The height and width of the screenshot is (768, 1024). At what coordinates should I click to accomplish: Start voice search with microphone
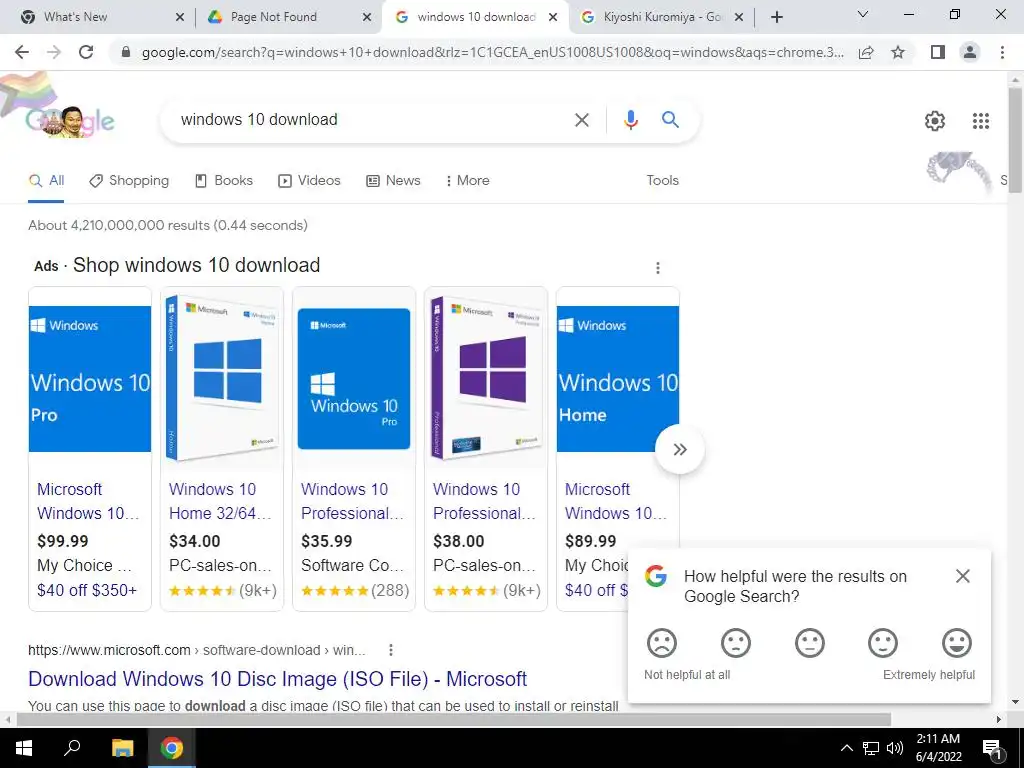(630, 120)
